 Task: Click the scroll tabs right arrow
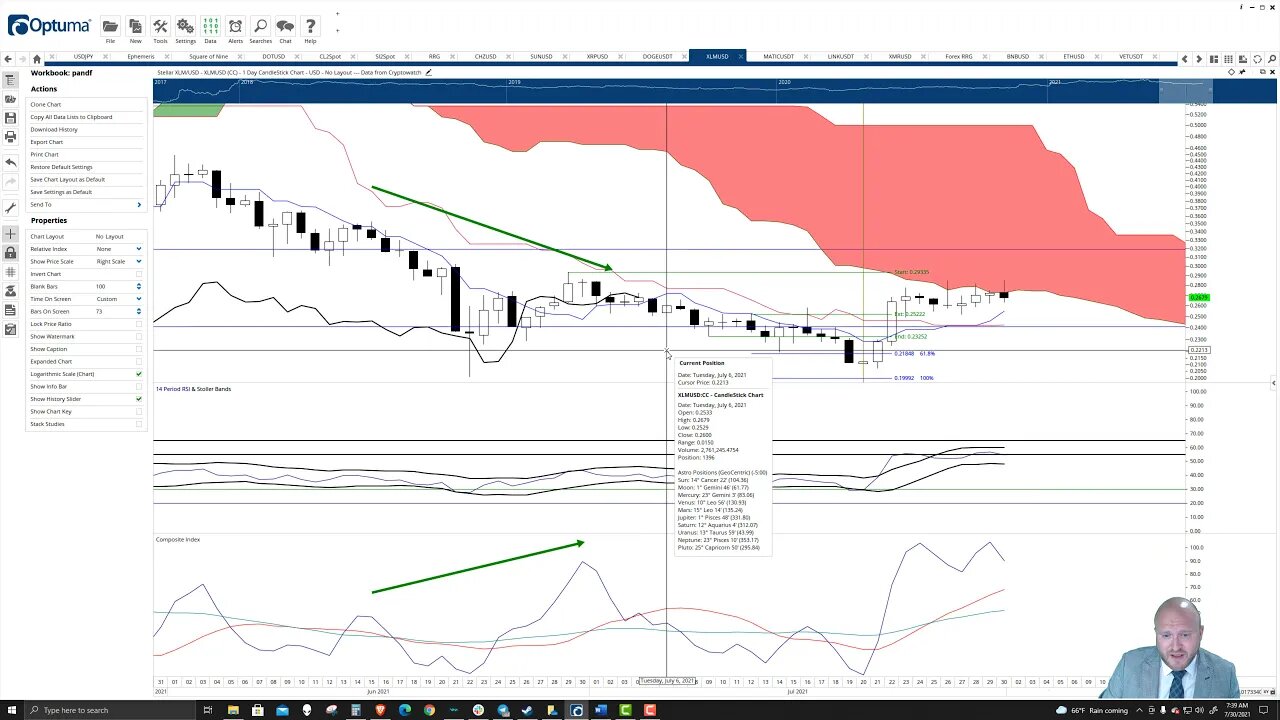[1199, 59]
